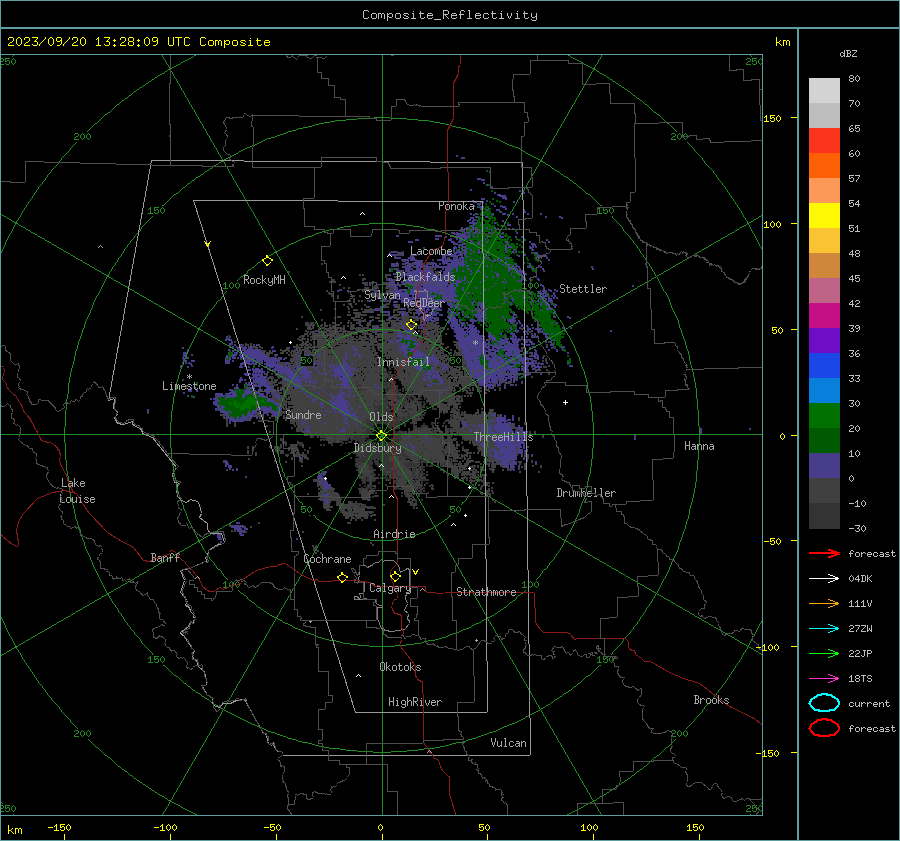The width and height of the screenshot is (900, 841).
Task: Click the red forecast arrow in the legend
Action: (824, 553)
